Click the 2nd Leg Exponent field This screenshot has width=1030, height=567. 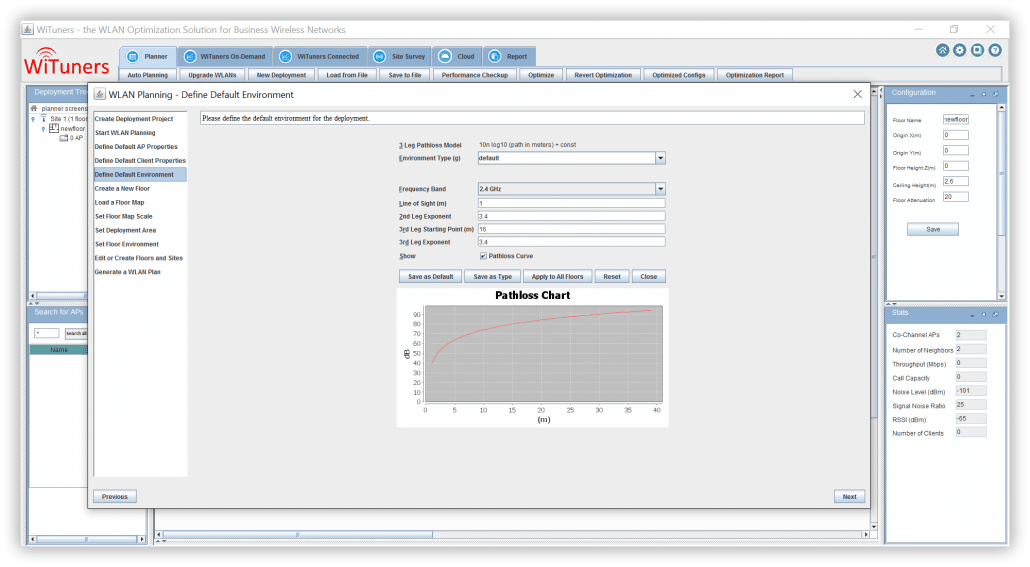click(x=571, y=216)
